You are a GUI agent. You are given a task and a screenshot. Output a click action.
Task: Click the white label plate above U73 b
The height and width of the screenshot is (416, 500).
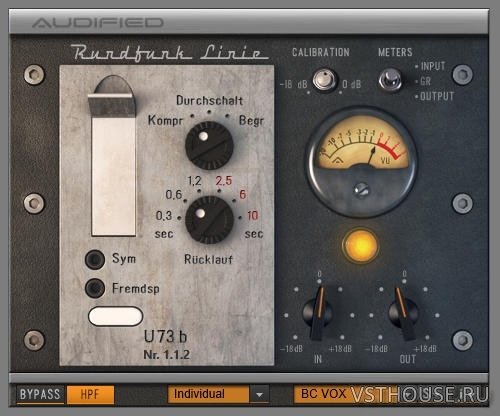pyautogui.click(x=116, y=316)
